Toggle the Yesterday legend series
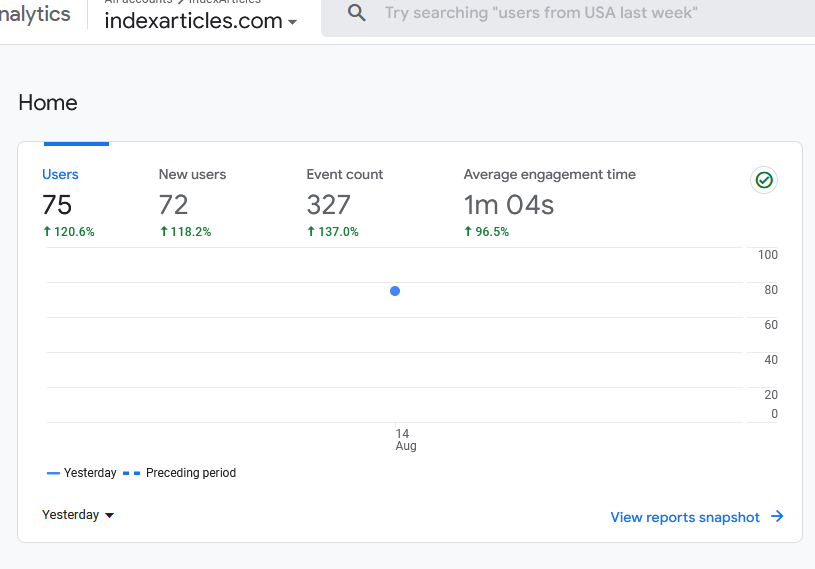The width and height of the screenshot is (815, 569). (82, 473)
